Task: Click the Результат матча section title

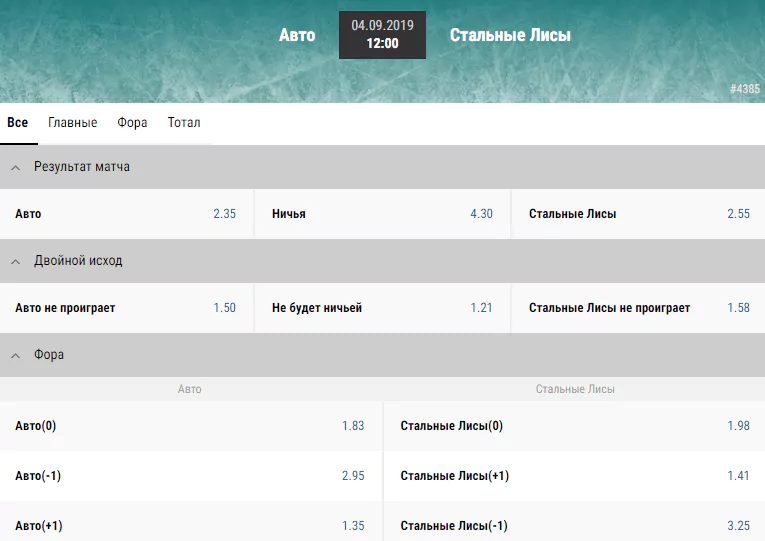Action: pyautogui.click(x=81, y=167)
